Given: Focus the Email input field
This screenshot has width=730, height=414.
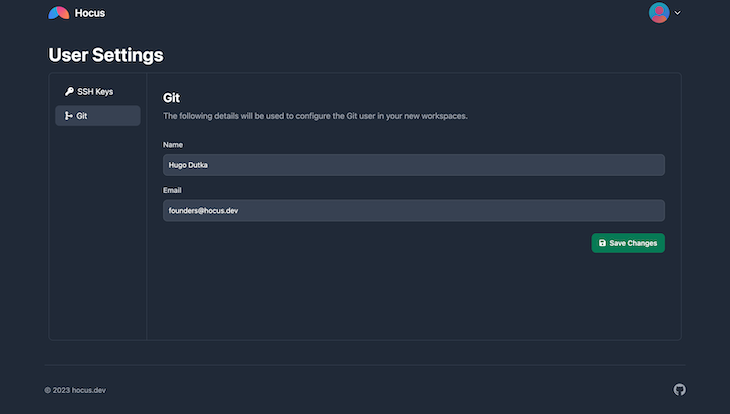Looking at the screenshot, I should (x=413, y=210).
